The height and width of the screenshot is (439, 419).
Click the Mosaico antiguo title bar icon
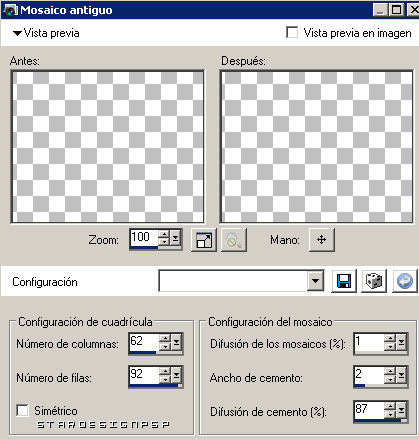coord(10,10)
